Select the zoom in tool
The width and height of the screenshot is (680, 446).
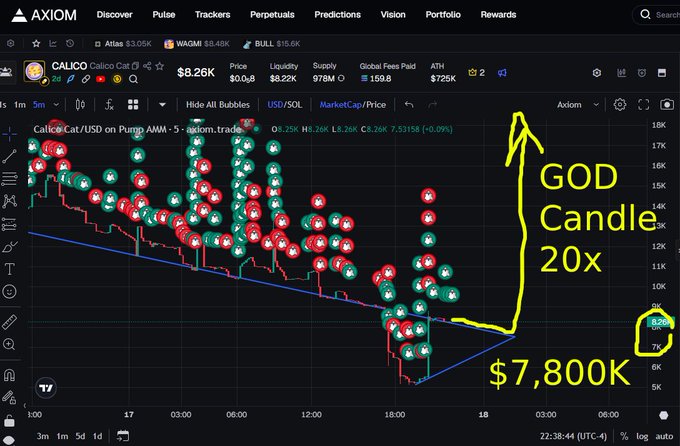pyautogui.click(x=10, y=344)
